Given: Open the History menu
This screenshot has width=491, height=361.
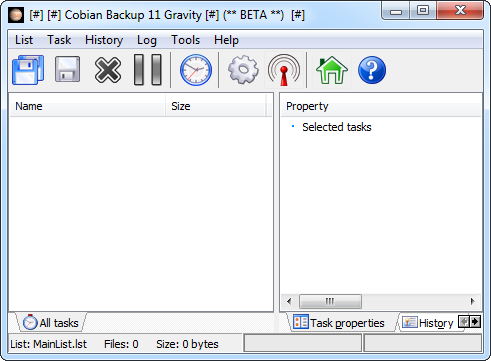Looking at the screenshot, I should (x=104, y=40).
